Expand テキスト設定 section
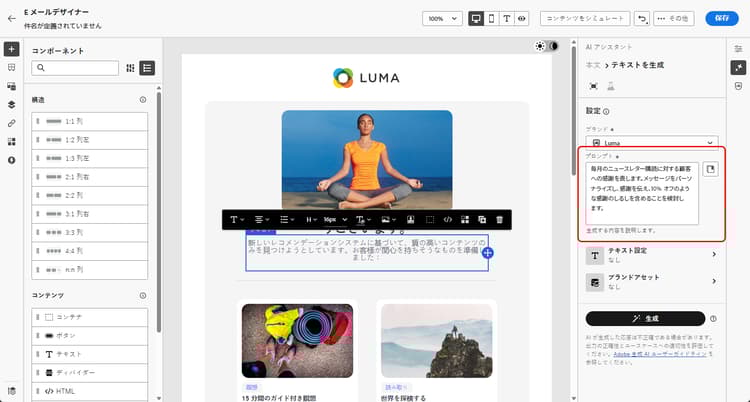The width and height of the screenshot is (750, 402). [652, 255]
